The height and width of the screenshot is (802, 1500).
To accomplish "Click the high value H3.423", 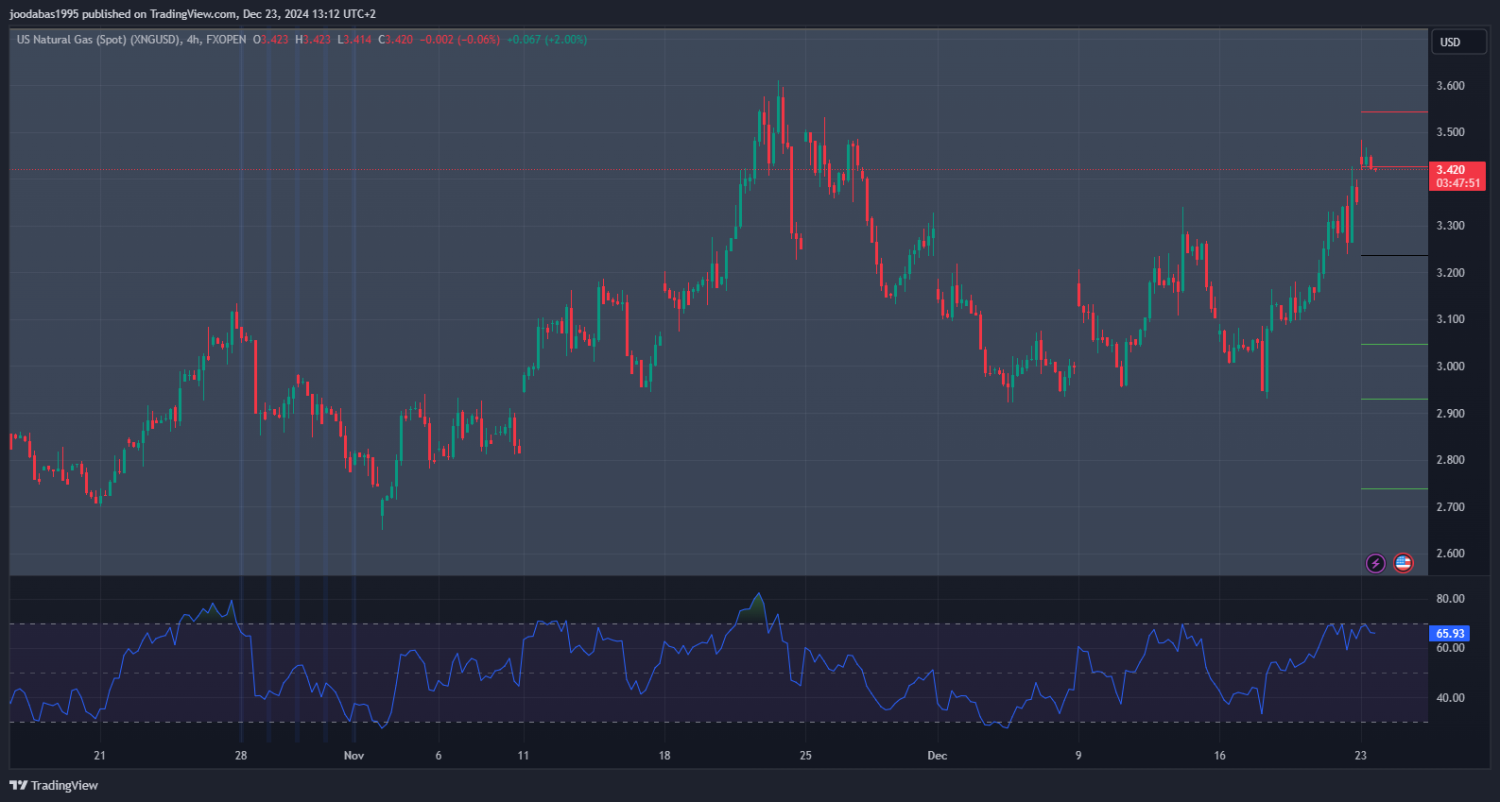I will tap(313, 40).
